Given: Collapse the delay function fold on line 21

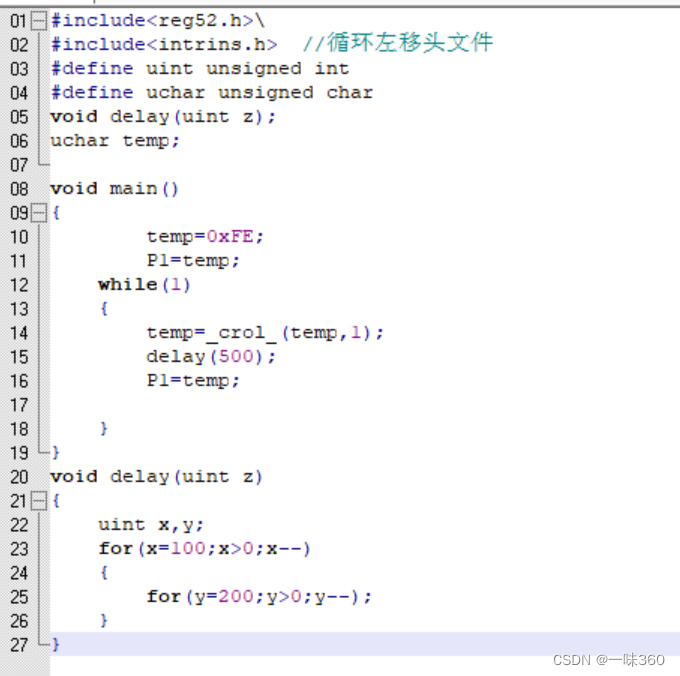Looking at the screenshot, I should pos(39,501).
